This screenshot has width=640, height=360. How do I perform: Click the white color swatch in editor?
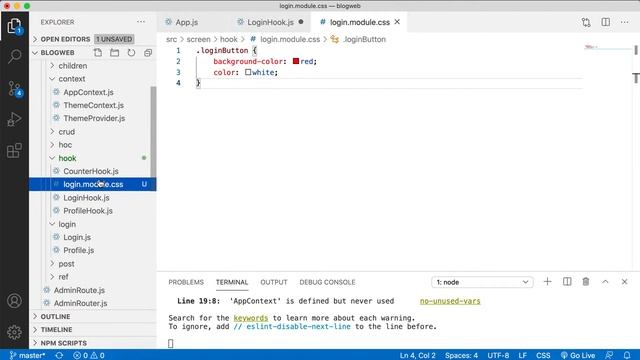248,72
